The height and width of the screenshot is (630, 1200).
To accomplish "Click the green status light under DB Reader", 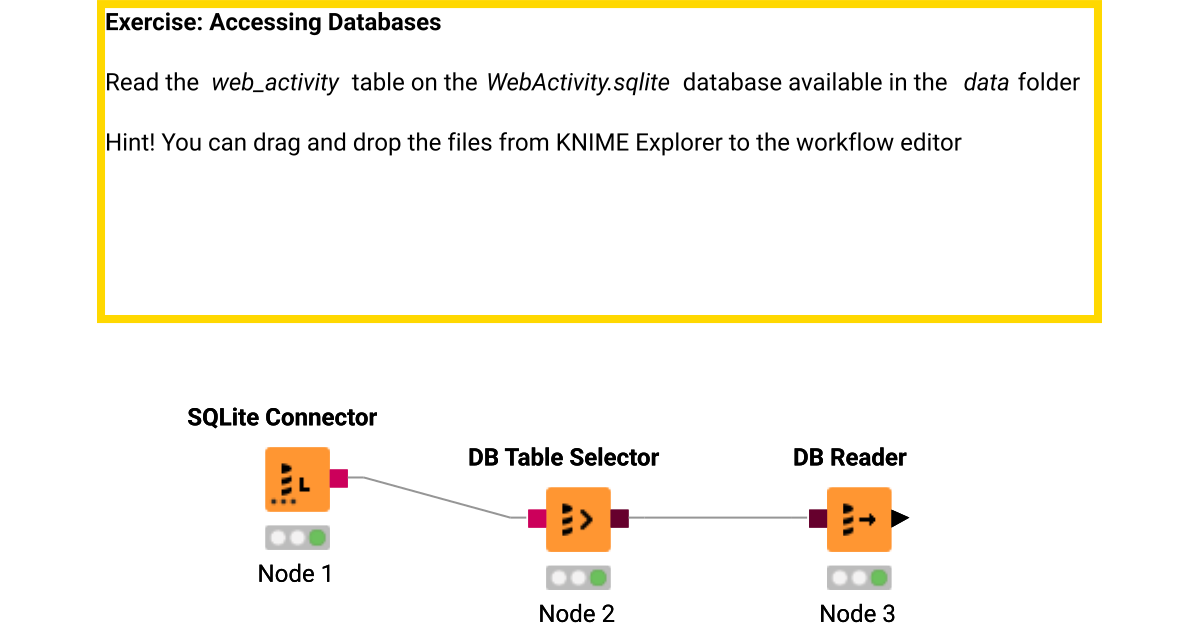I will pos(879,577).
